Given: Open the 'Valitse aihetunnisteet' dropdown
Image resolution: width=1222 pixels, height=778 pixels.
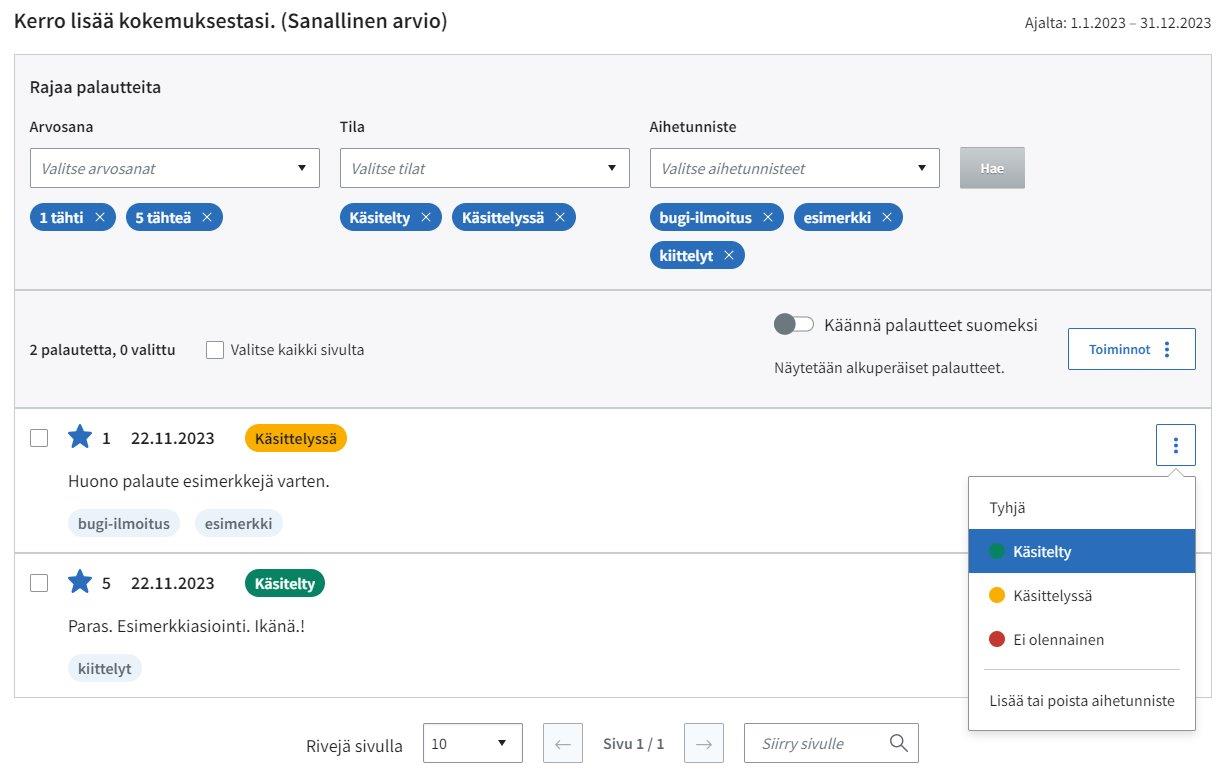Looking at the screenshot, I should [795, 168].
